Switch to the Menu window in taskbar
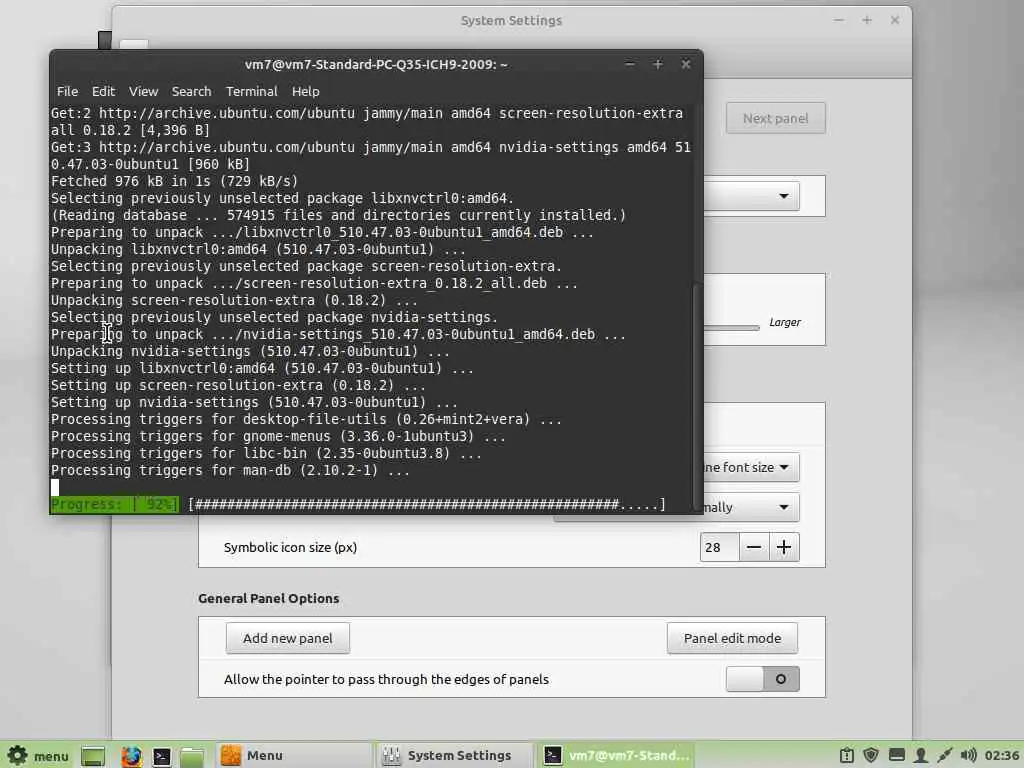The height and width of the screenshot is (768, 1024). [x=294, y=756]
